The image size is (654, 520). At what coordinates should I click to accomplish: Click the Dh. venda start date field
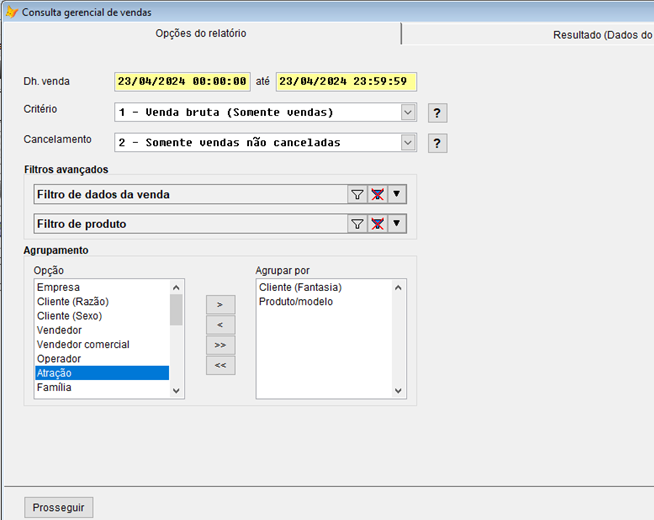pos(182,82)
